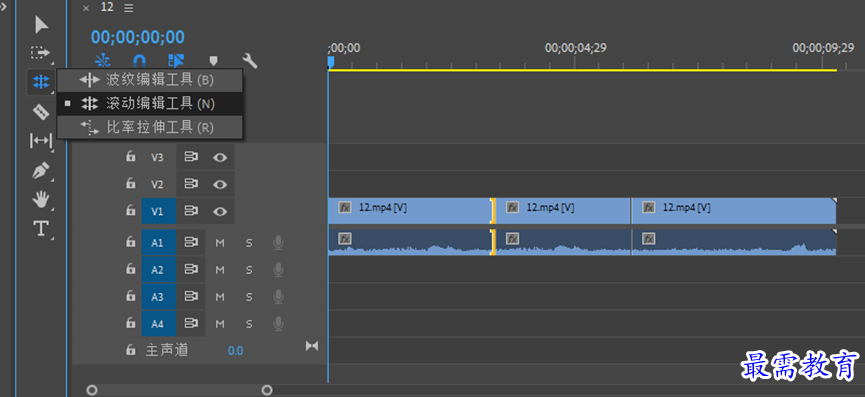Select the Type tool
This screenshot has height=397, width=865.
coord(41,228)
